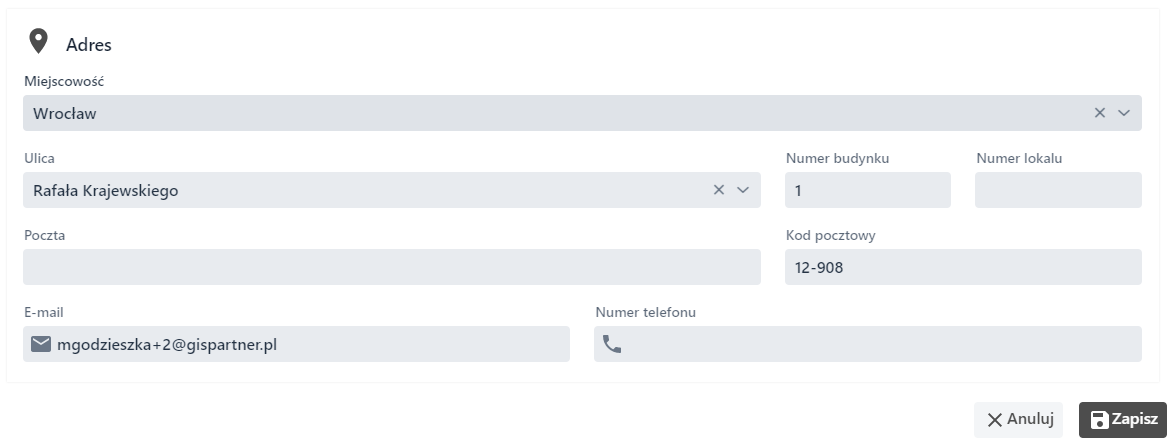Click the envelope icon in the E-mail field
The width and height of the screenshot is (1174, 447).
(x=41, y=344)
